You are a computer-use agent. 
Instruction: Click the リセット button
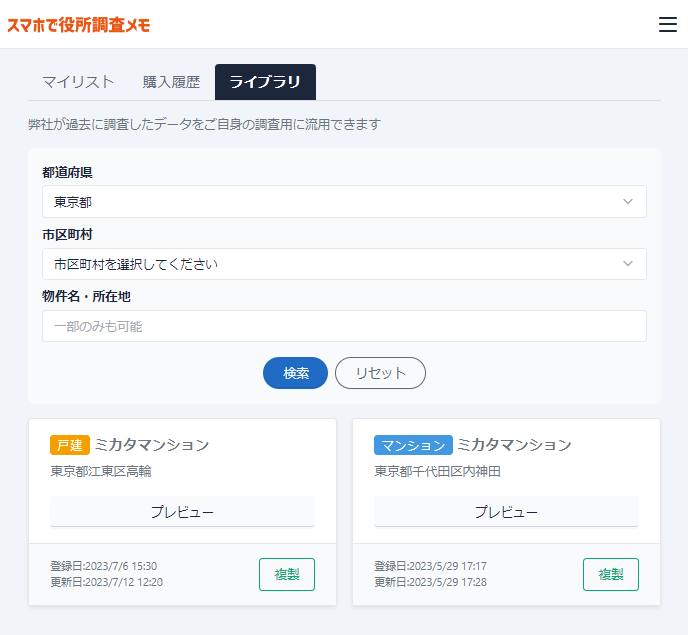[x=380, y=373]
